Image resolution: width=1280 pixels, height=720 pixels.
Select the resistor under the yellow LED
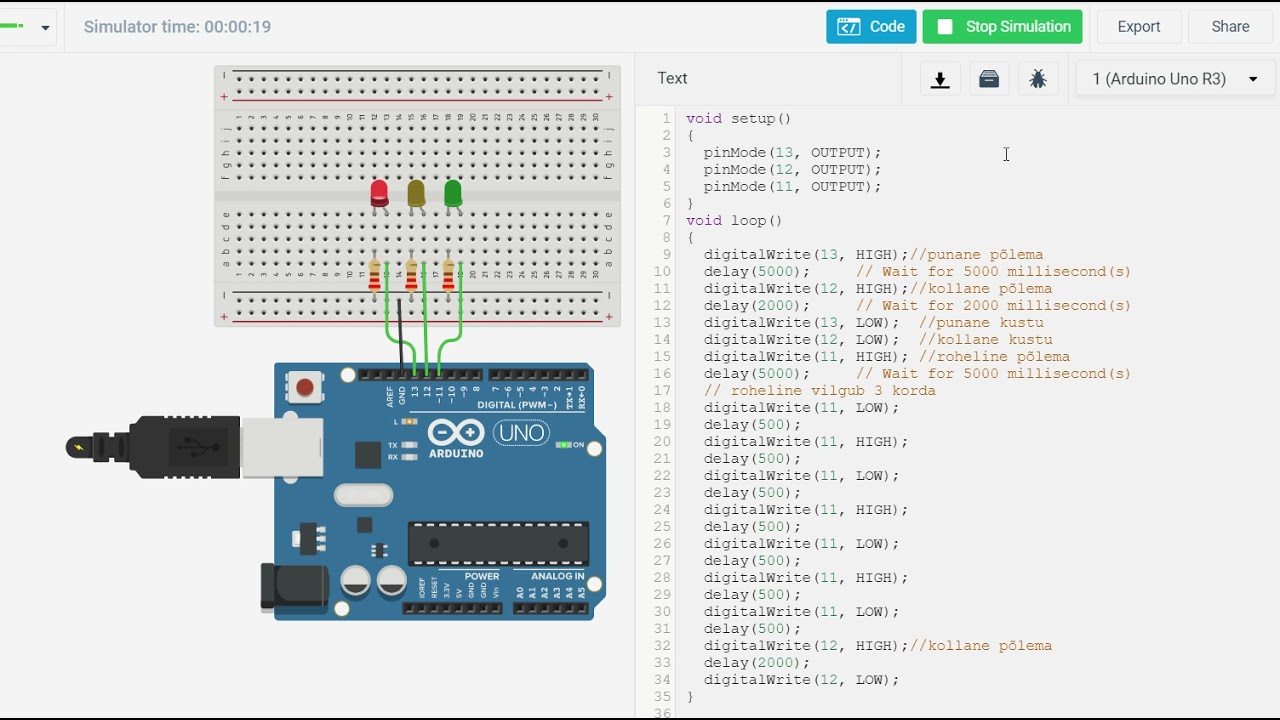(x=411, y=276)
